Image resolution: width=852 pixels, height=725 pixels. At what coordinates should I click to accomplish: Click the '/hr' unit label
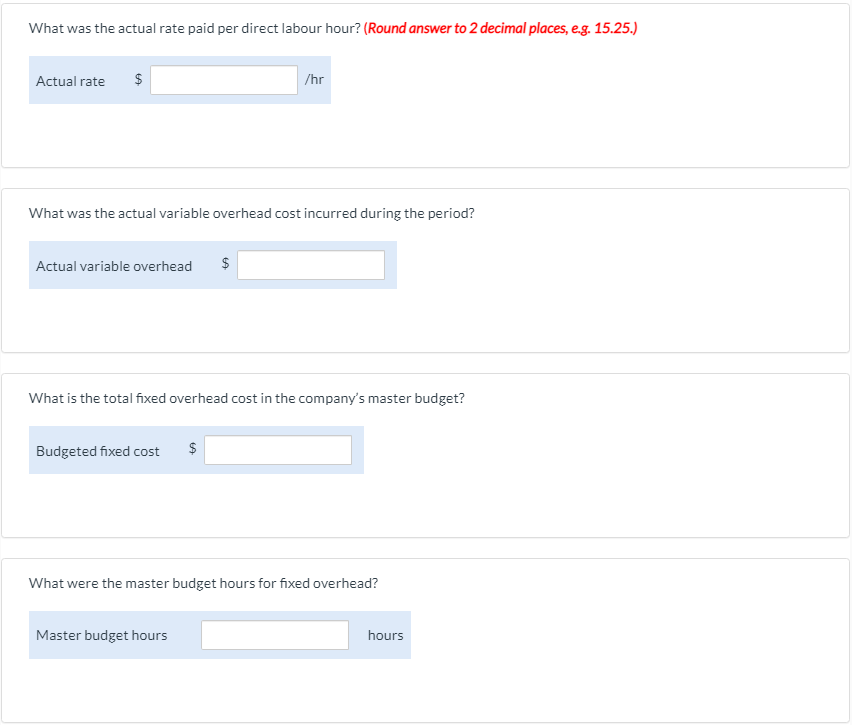point(314,79)
